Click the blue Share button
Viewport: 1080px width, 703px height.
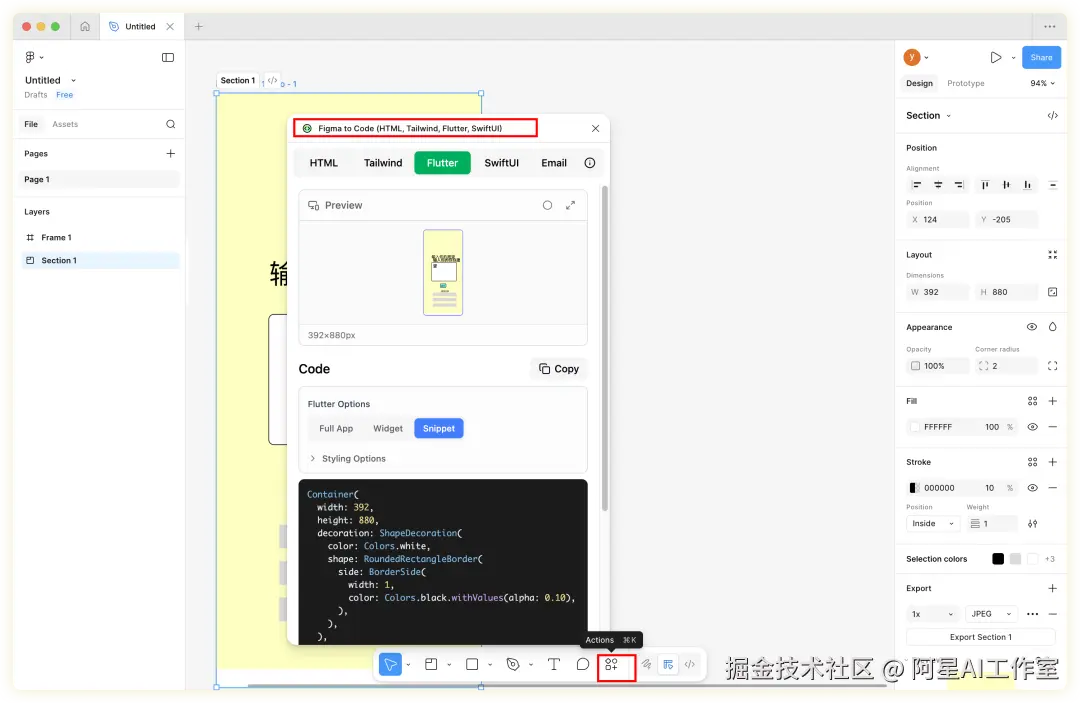pos(1041,57)
